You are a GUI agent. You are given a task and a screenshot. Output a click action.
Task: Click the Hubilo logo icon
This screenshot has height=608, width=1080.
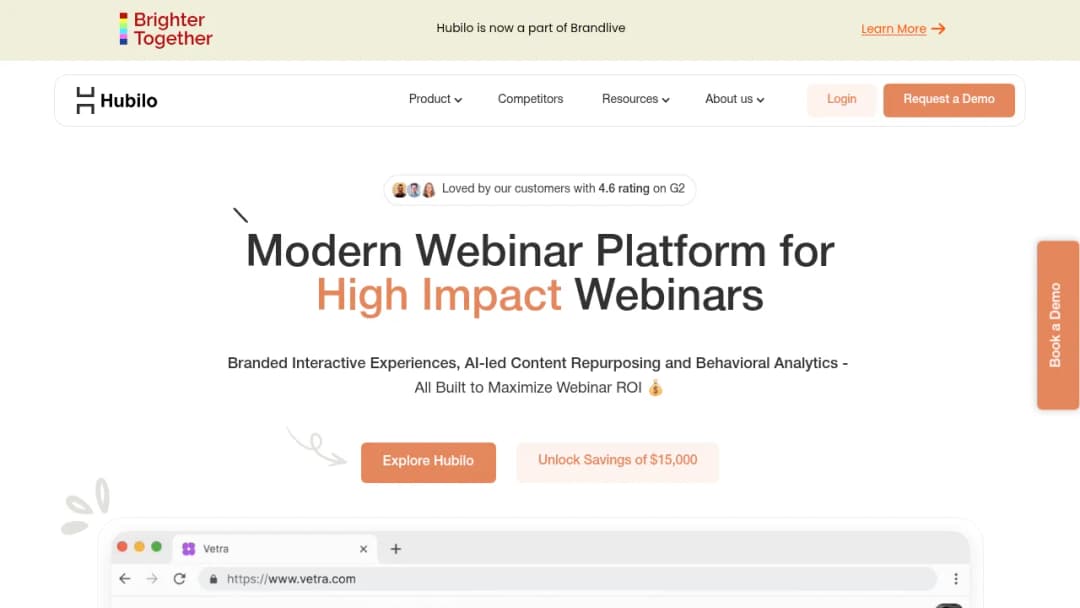[85, 101]
